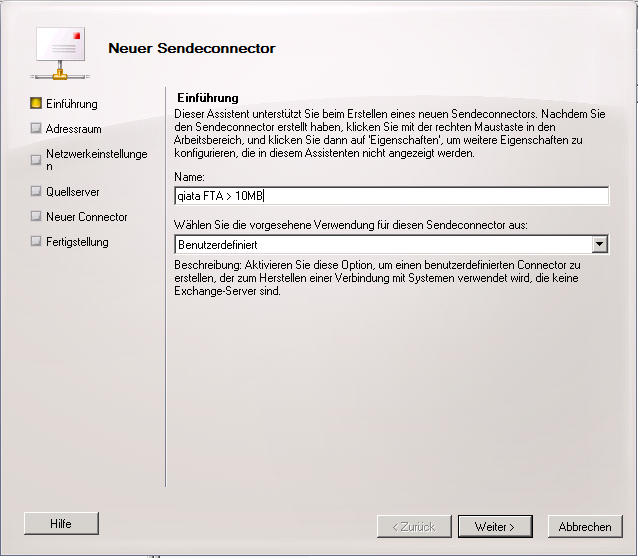This screenshot has width=638, height=558.
Task: Go back with the Zurück button
Action: 414,527
